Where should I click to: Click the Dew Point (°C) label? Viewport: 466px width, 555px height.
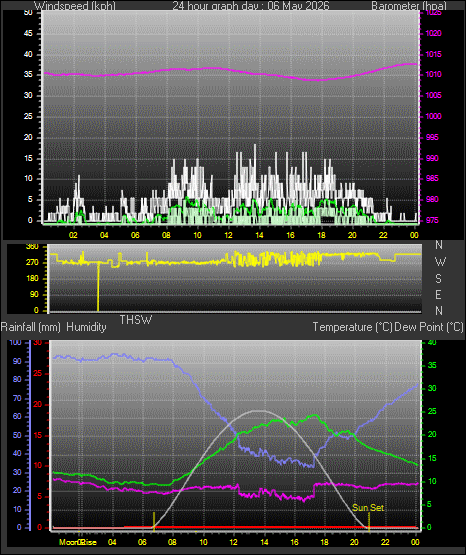point(429,327)
